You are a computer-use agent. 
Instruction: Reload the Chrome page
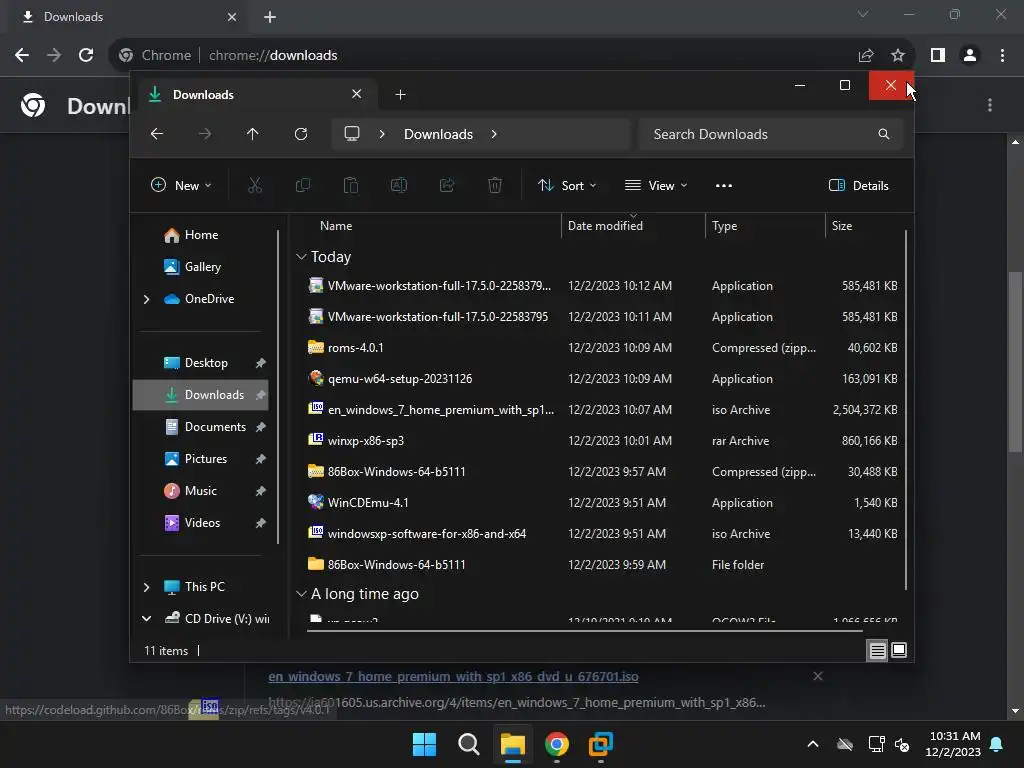(86, 55)
